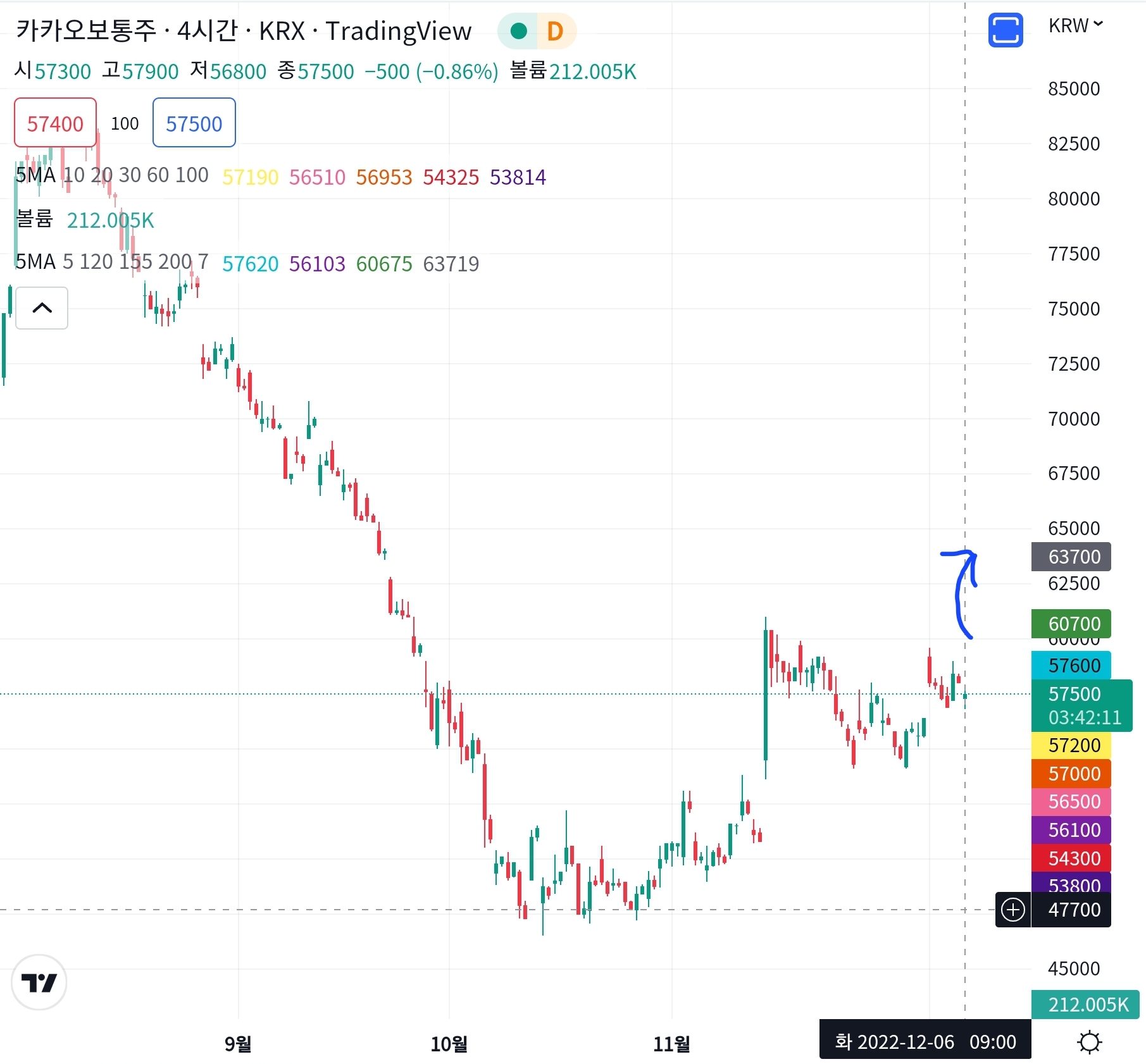This screenshot has width=1146, height=1064.
Task: Click the 65000 price axis label
Action: [1074, 528]
